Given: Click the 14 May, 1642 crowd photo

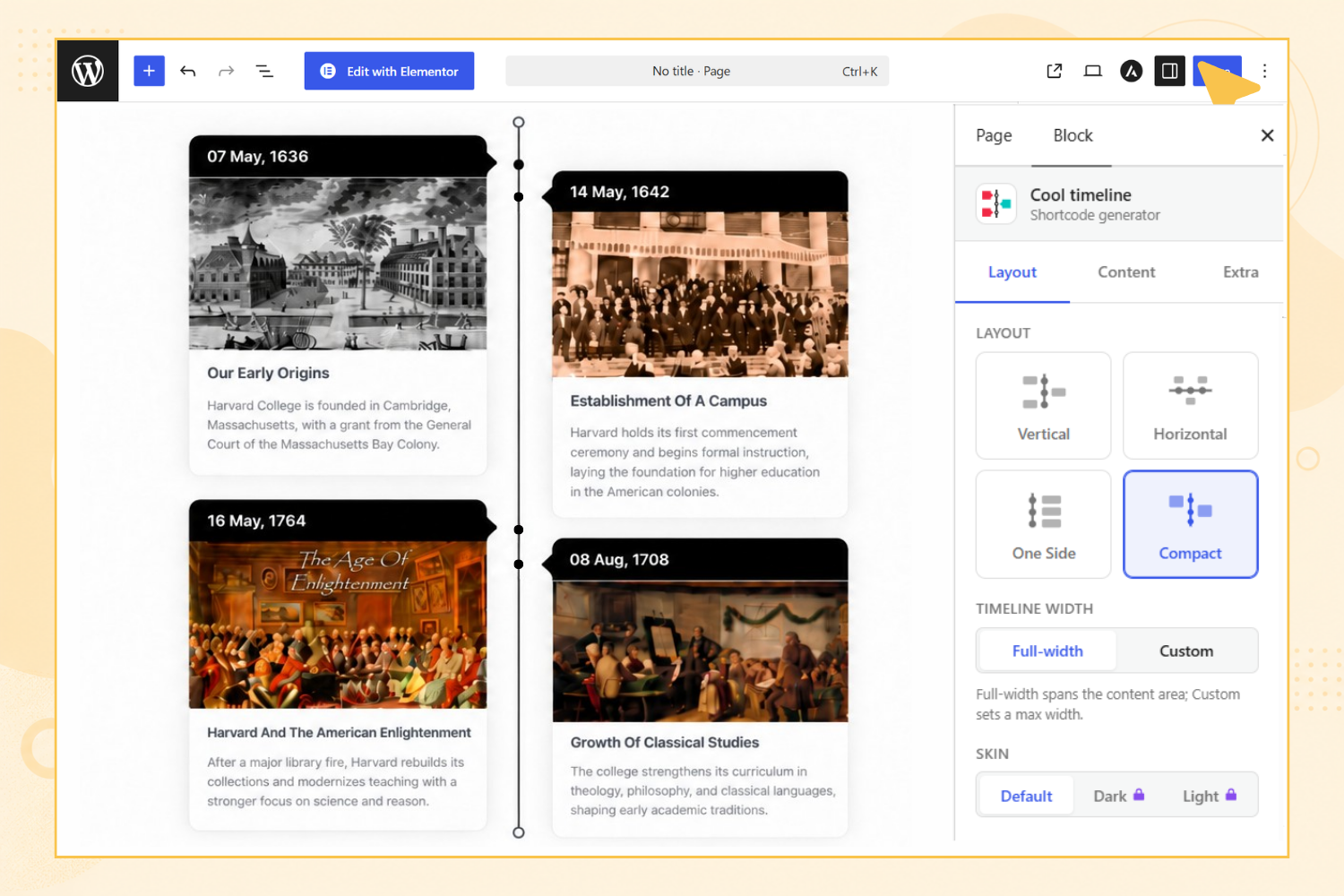Looking at the screenshot, I should [700, 294].
